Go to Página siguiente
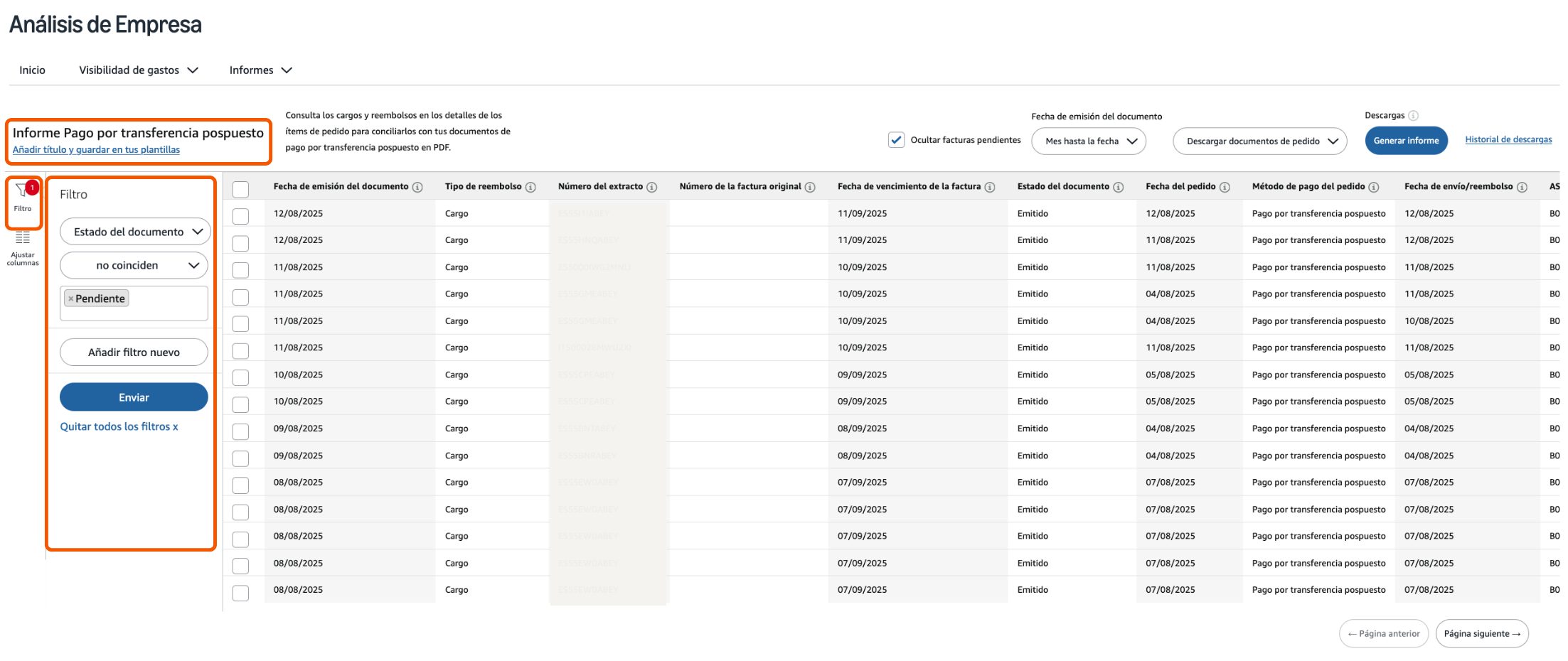Viewport: 1568px width, 661px height. [x=1482, y=633]
